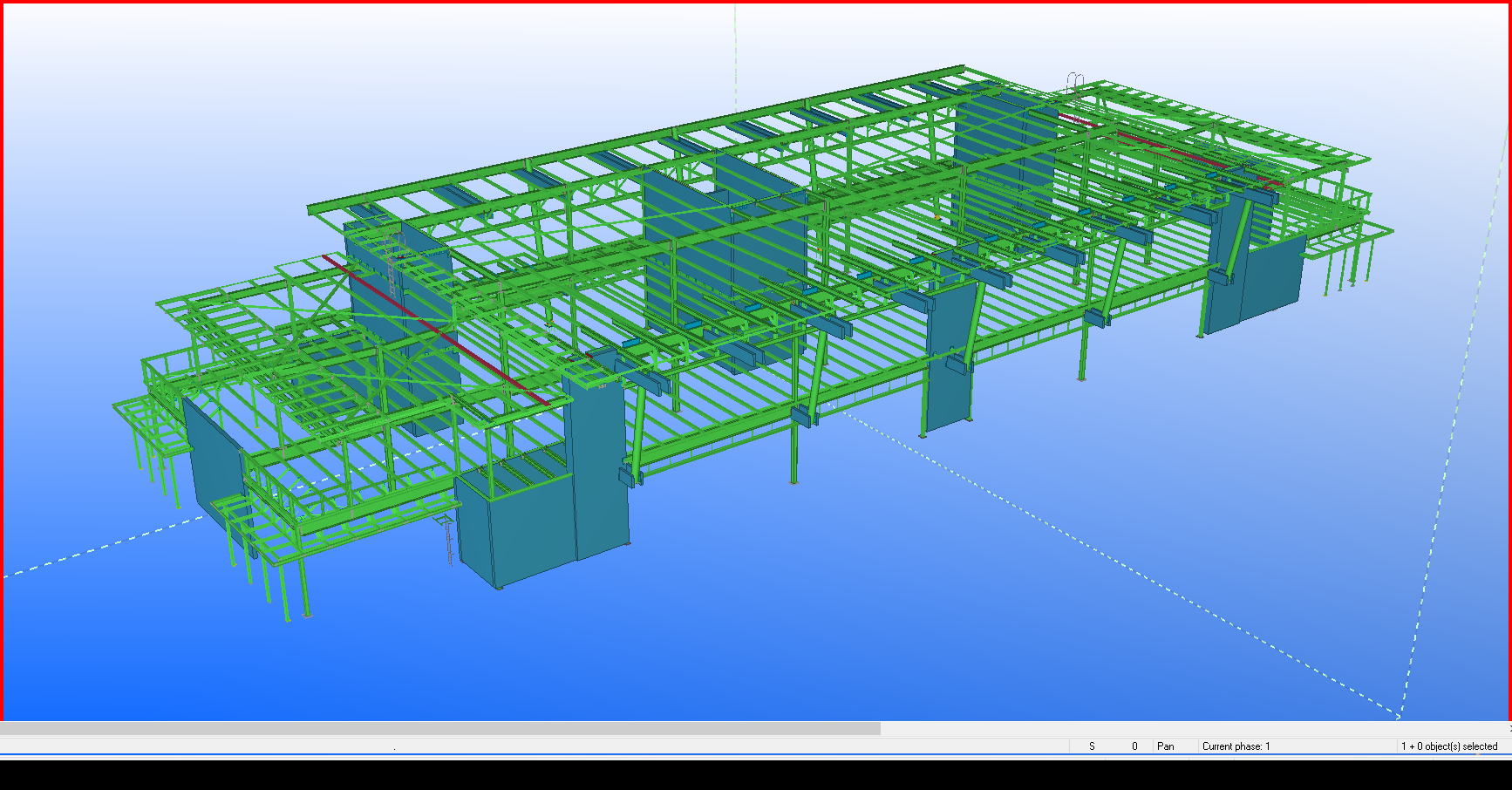Select the small ladder beside front corner wall
Image resolution: width=1512 pixels, height=790 pixels.
[x=447, y=539]
